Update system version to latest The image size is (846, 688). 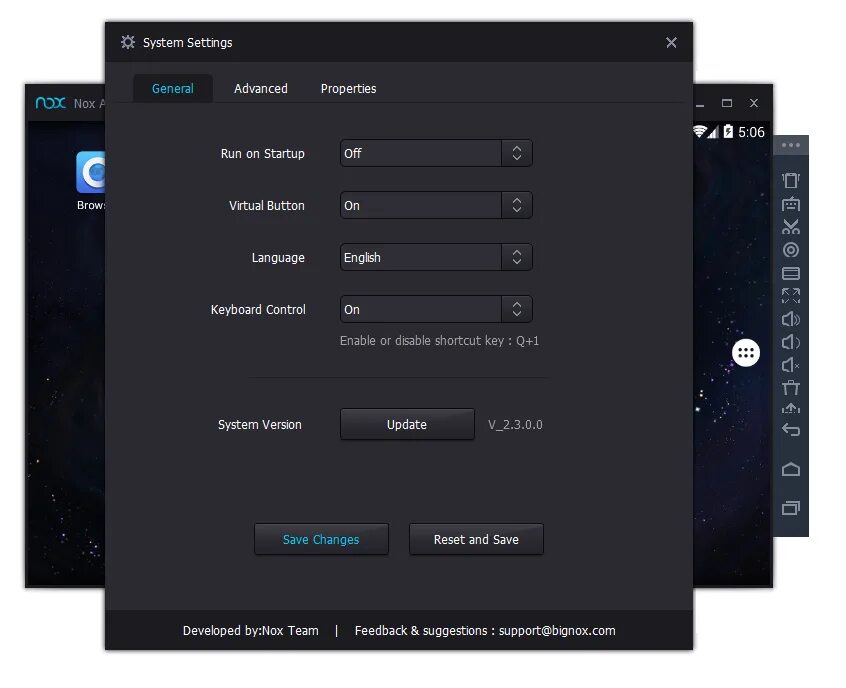406,424
